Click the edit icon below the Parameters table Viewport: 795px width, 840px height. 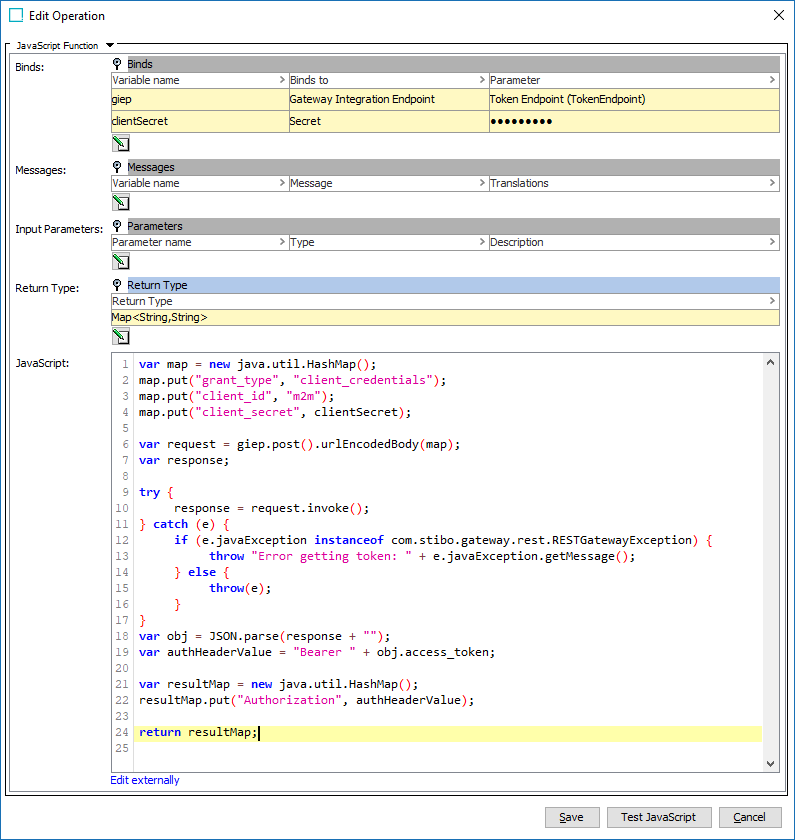pyautogui.click(x=120, y=261)
